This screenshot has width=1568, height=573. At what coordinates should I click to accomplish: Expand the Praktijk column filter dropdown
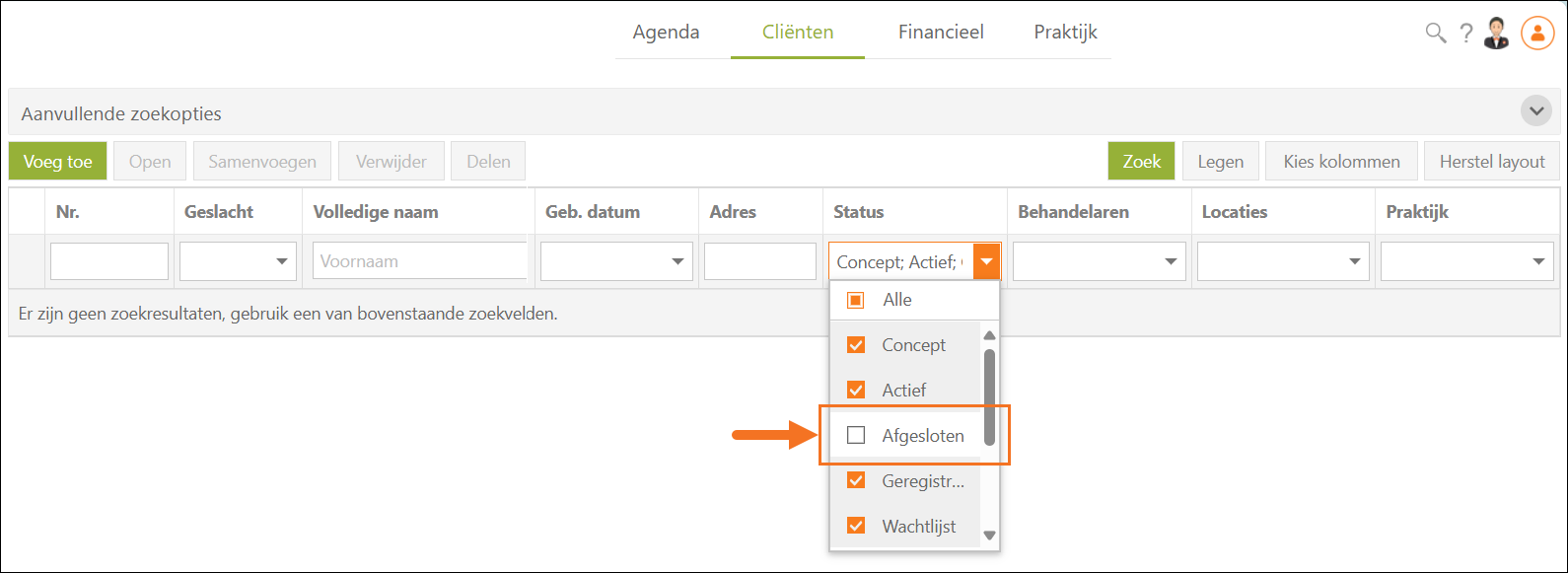[1538, 261]
